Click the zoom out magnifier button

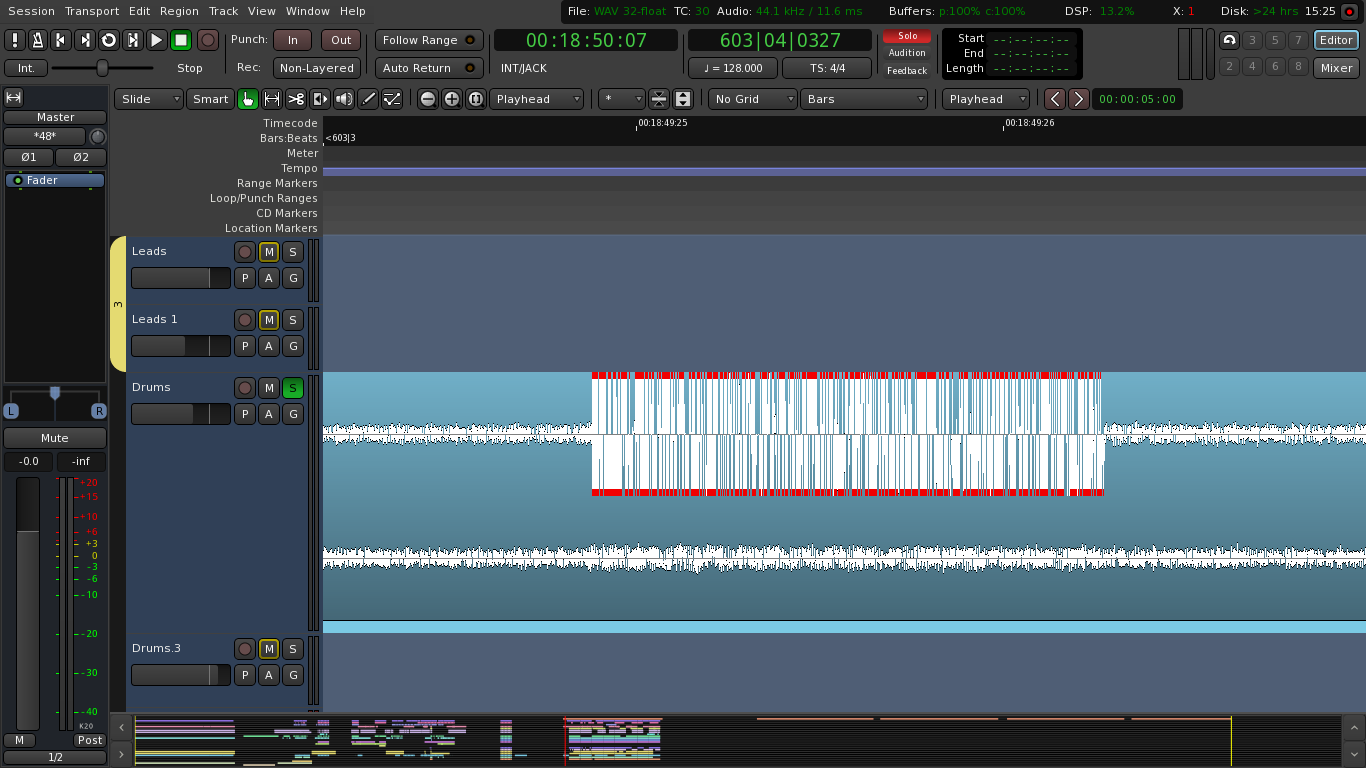tap(428, 99)
